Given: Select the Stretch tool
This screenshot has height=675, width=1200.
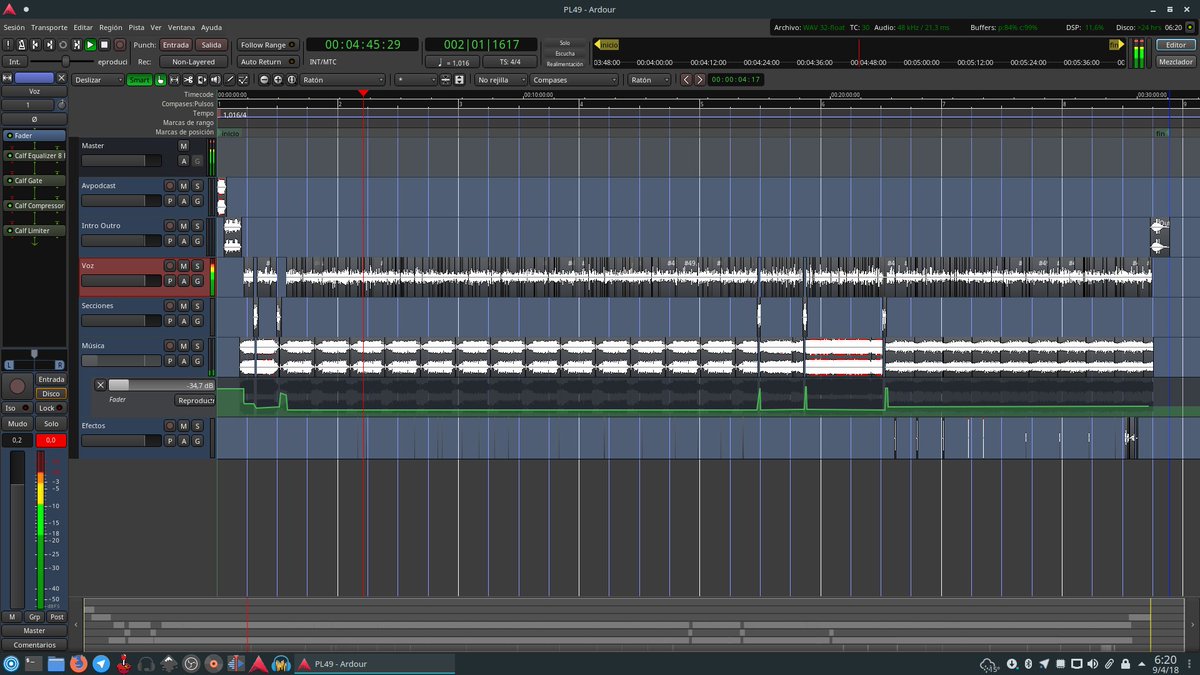Looking at the screenshot, I should pyautogui.click(x=202, y=79).
